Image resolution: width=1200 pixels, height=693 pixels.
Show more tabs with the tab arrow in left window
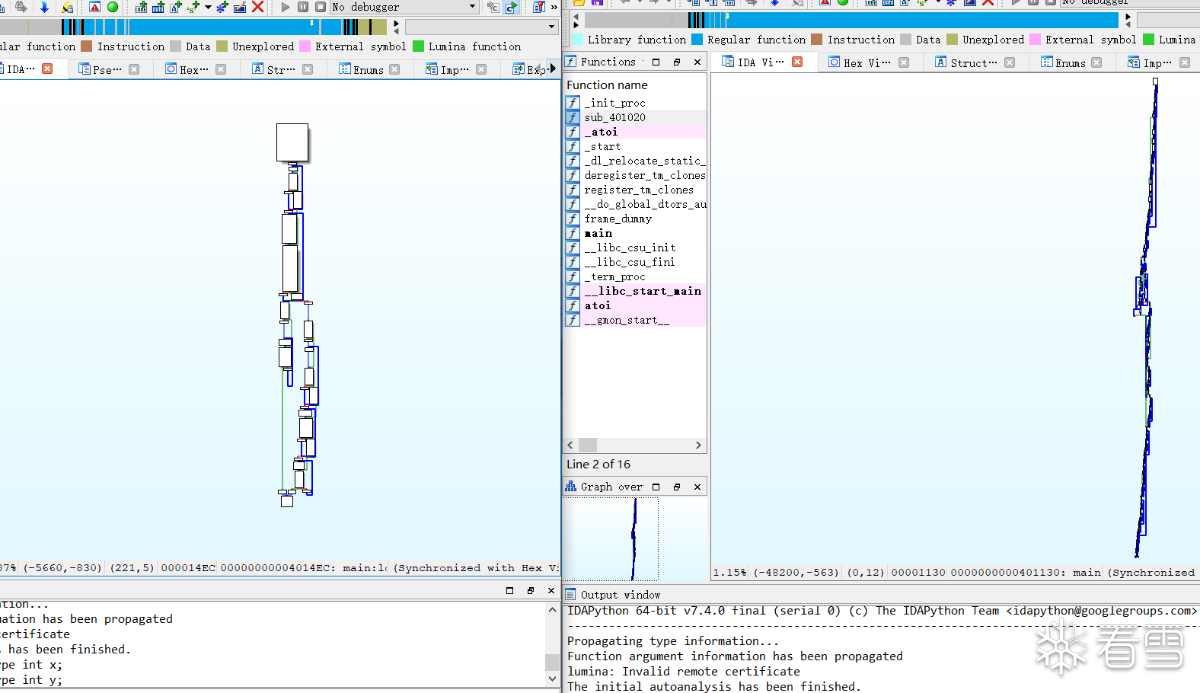click(553, 69)
